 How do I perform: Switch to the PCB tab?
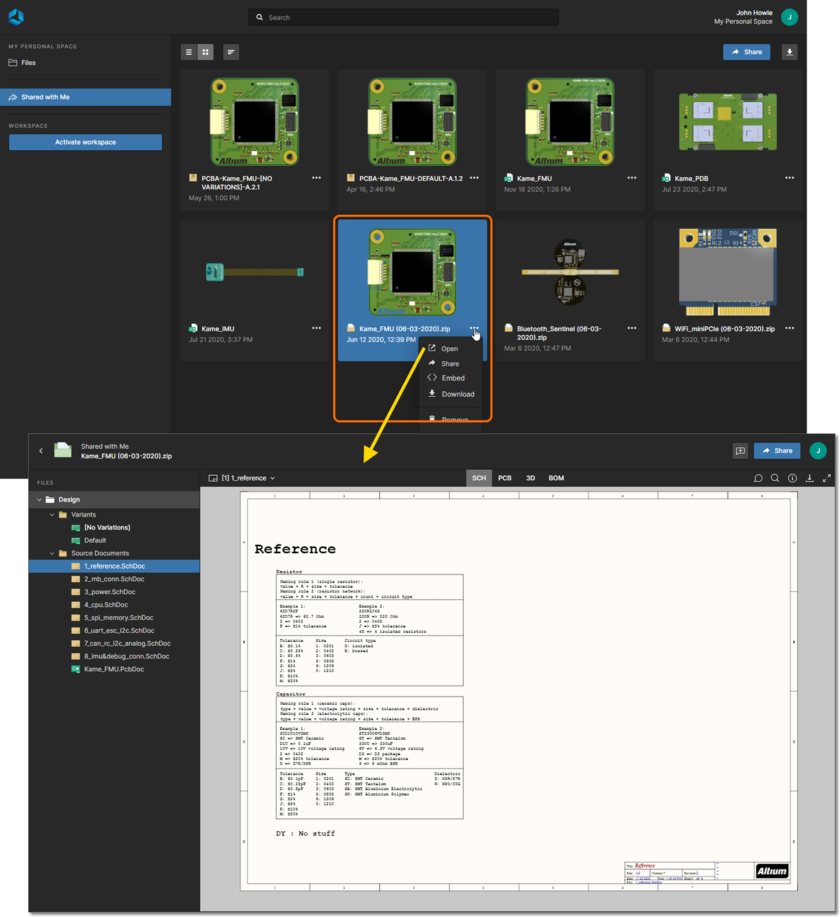[505, 478]
